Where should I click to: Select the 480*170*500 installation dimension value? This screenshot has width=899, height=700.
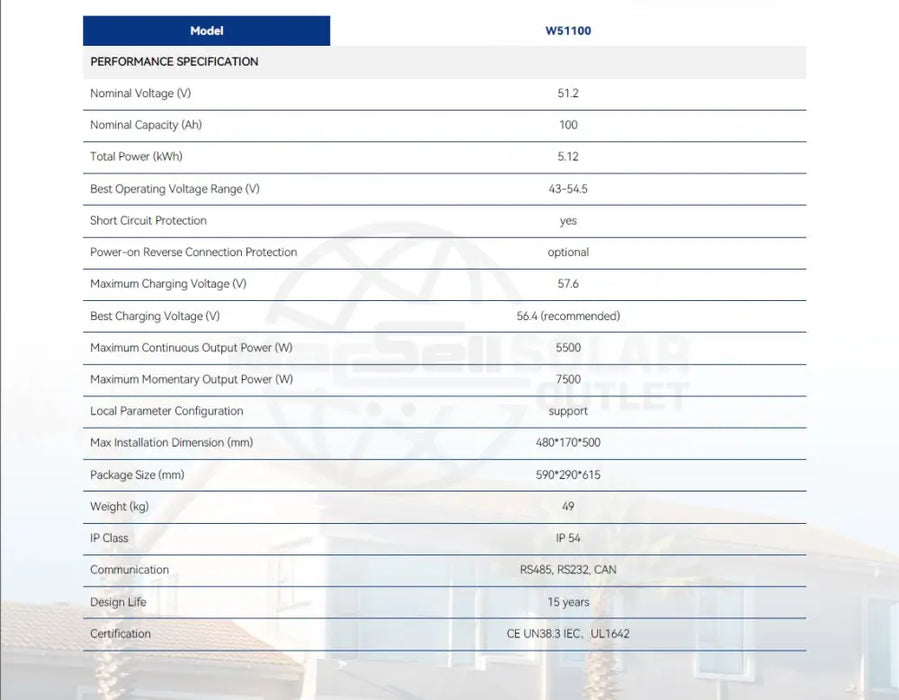click(x=568, y=443)
